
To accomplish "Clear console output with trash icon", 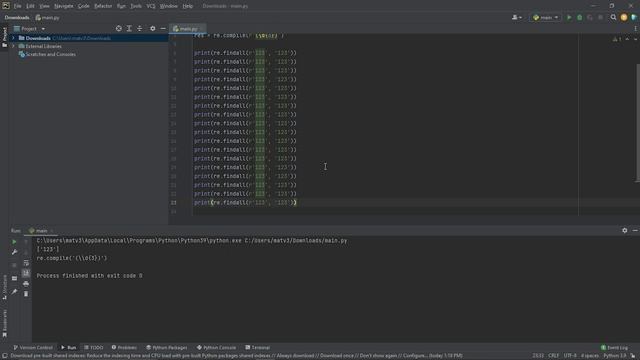I will pos(26,294).
